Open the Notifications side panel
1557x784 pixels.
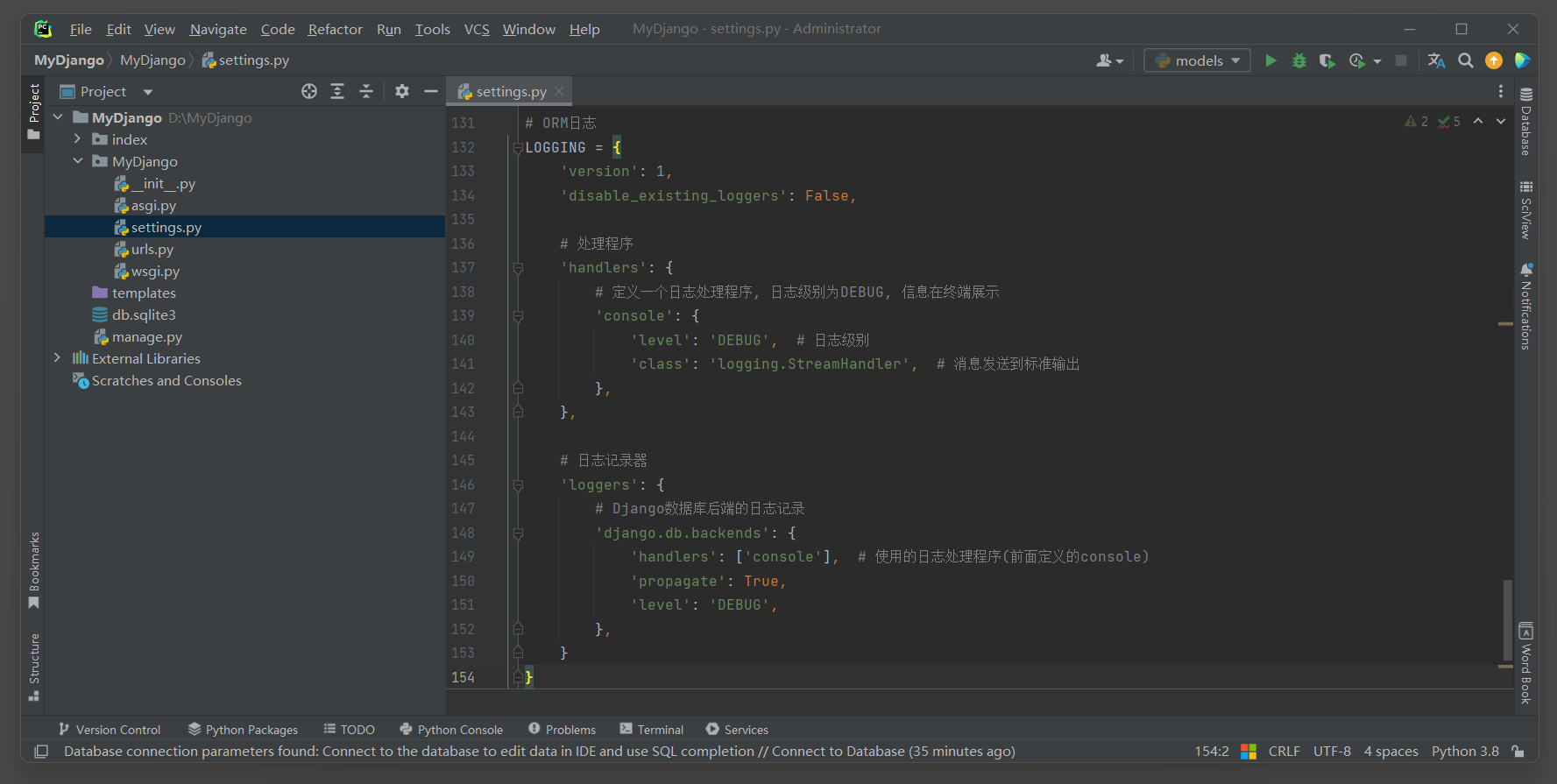1526,306
